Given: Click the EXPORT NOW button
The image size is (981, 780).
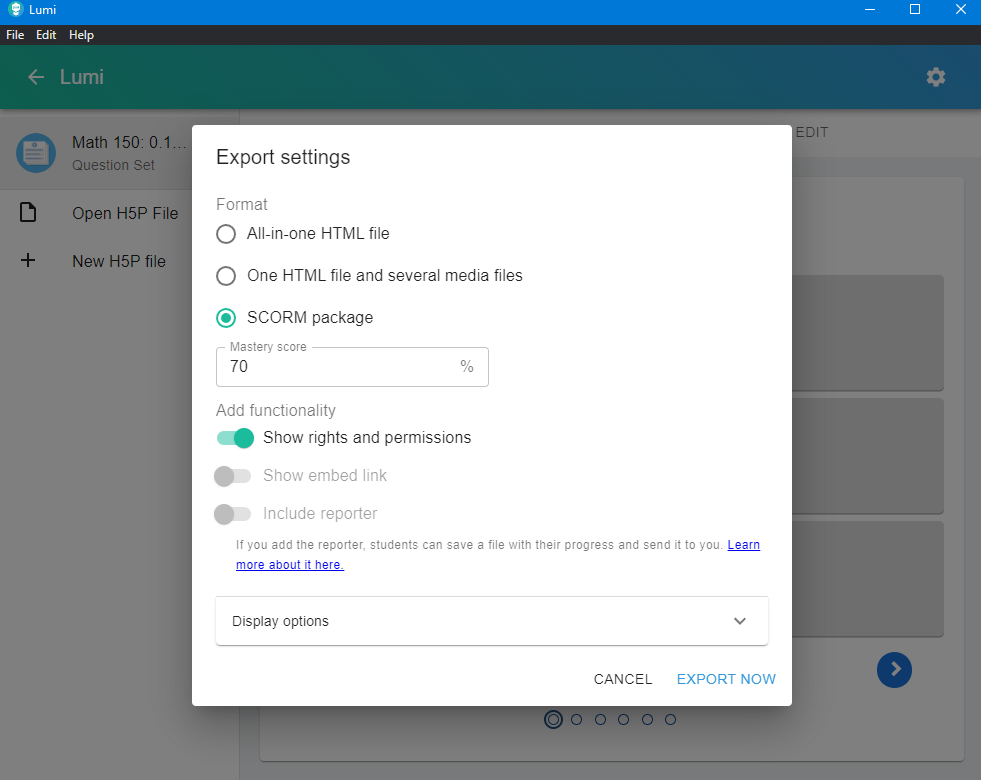Looking at the screenshot, I should 726,679.
